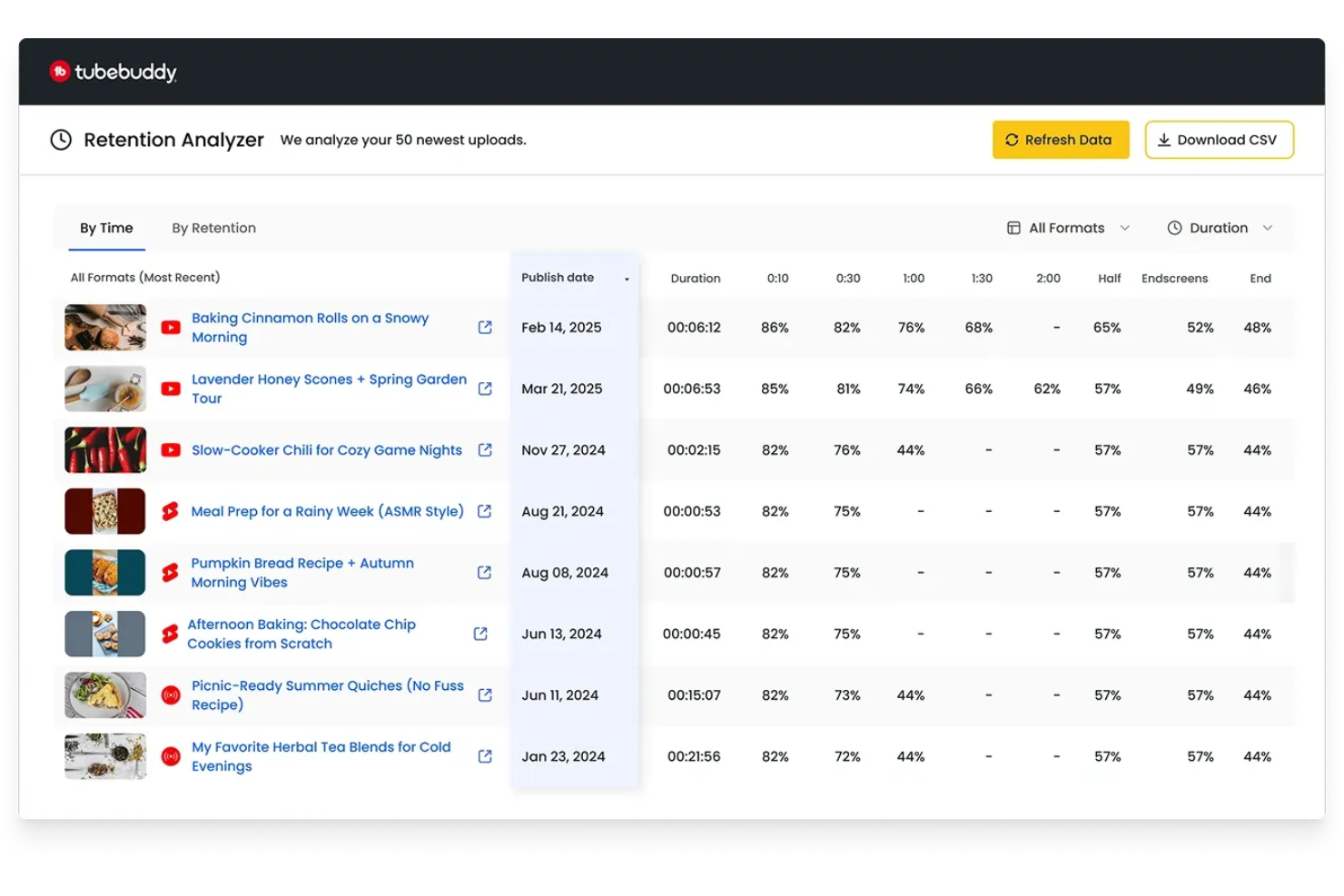Open the Duration sorting dropdown

coord(1268,228)
